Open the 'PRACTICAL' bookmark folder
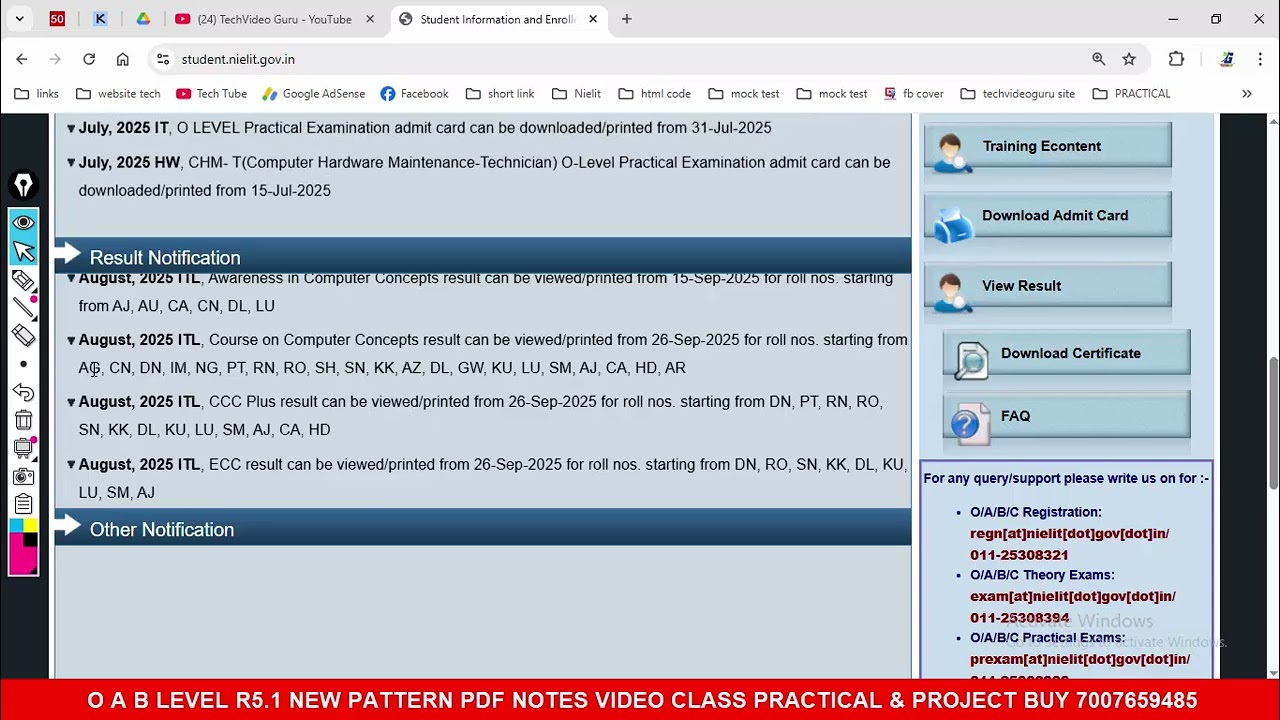The width and height of the screenshot is (1280, 720). [x=1131, y=94]
